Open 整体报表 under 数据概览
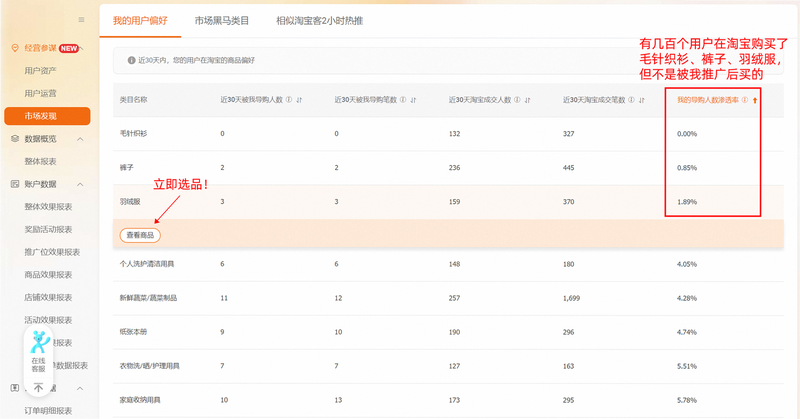Image resolution: width=800 pixels, height=419 pixels. click(x=40, y=161)
